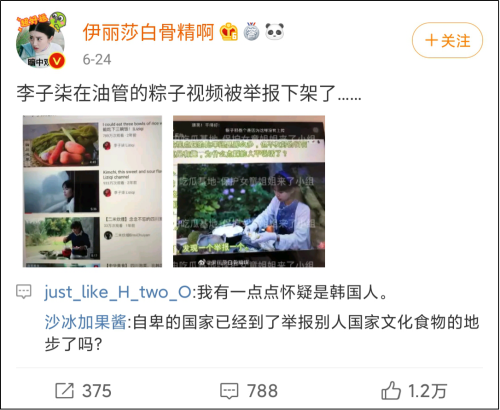Like the post with the thumbs-up icon
Viewport: 500px width, 410px height.
[x=391, y=390]
